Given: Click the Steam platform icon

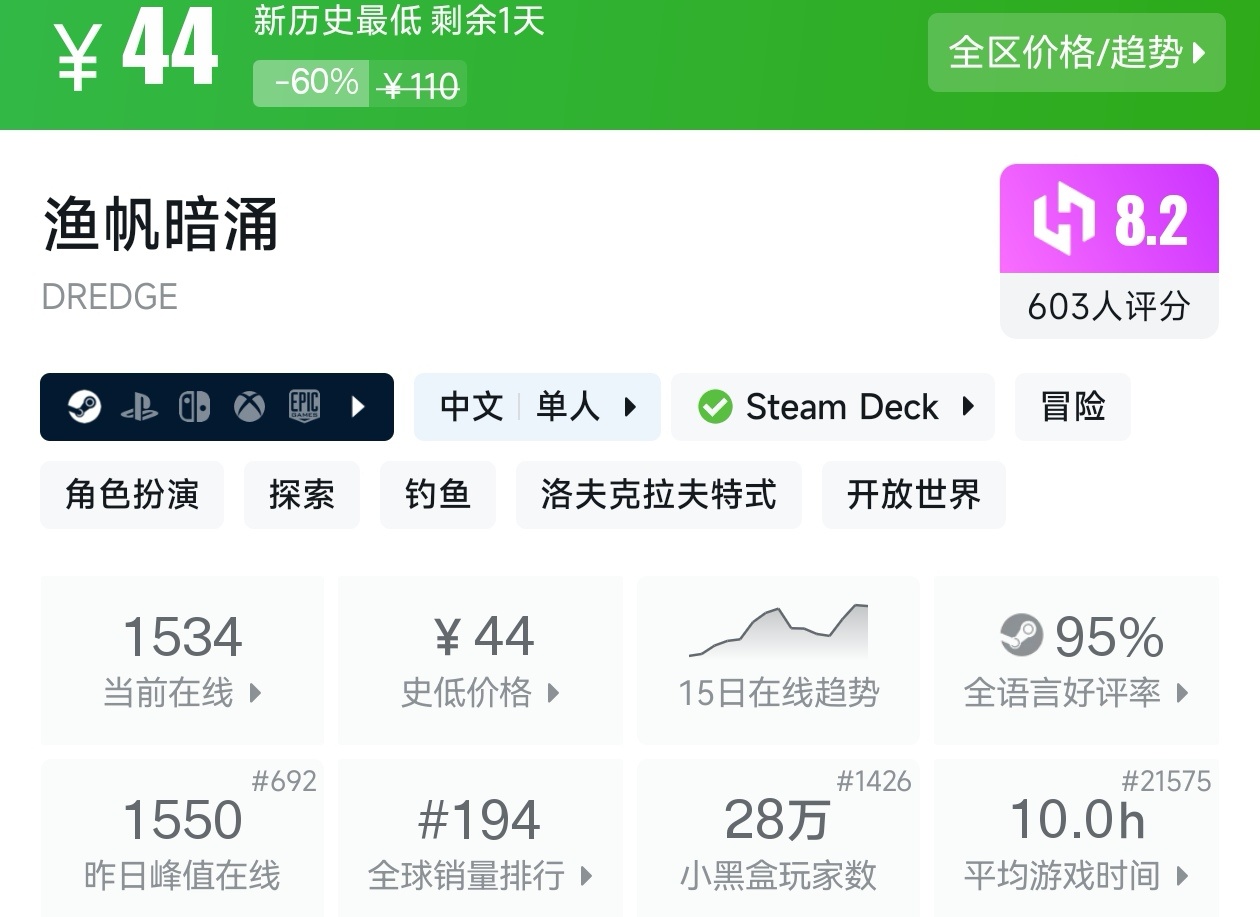Looking at the screenshot, I should [x=84, y=407].
